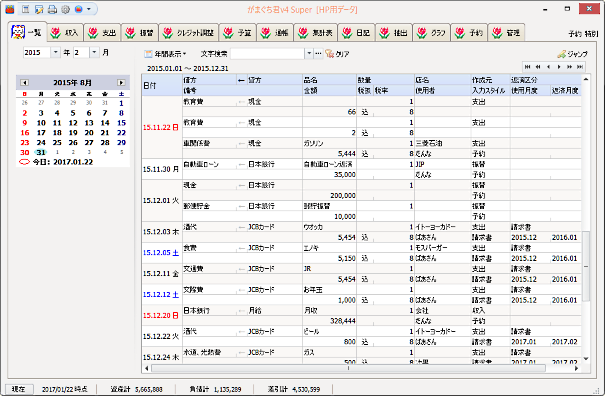Select the 15.12.05 土 date cell
The width and height of the screenshot is (605, 396).
coord(162,253)
